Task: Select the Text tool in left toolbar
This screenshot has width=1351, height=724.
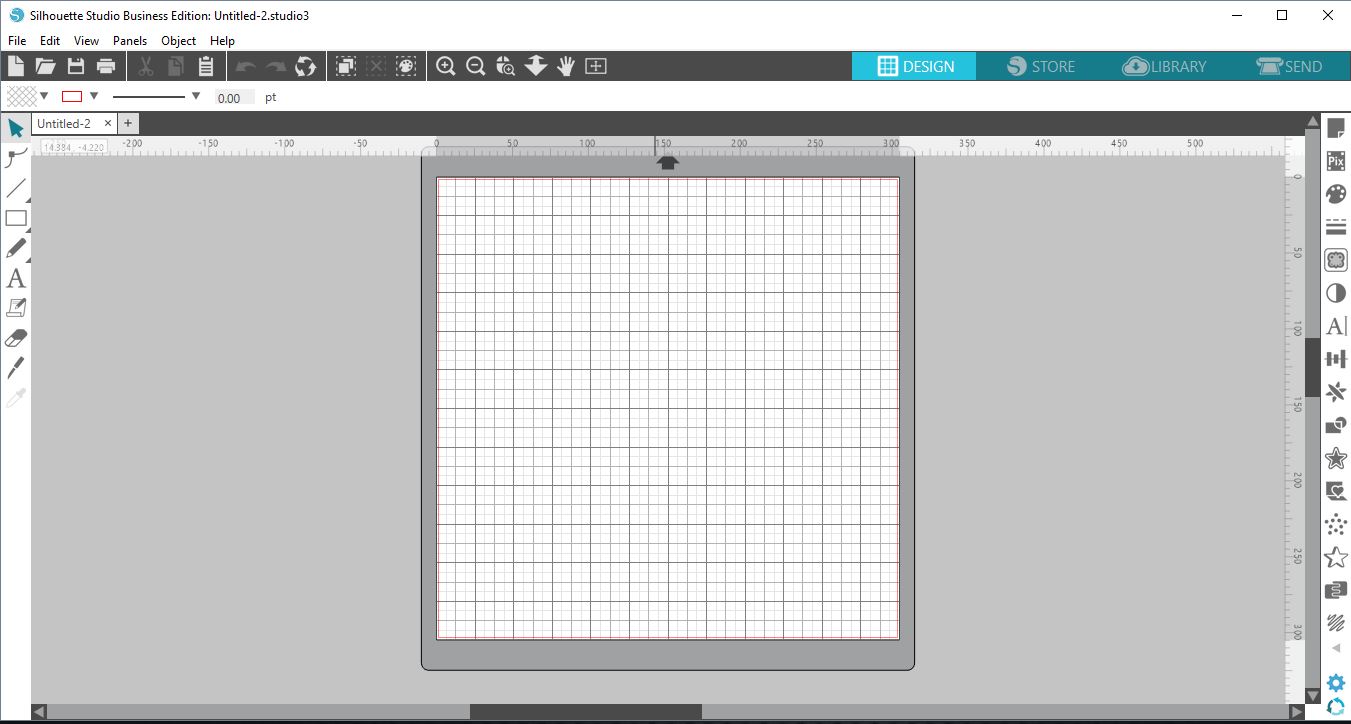Action: click(15, 278)
